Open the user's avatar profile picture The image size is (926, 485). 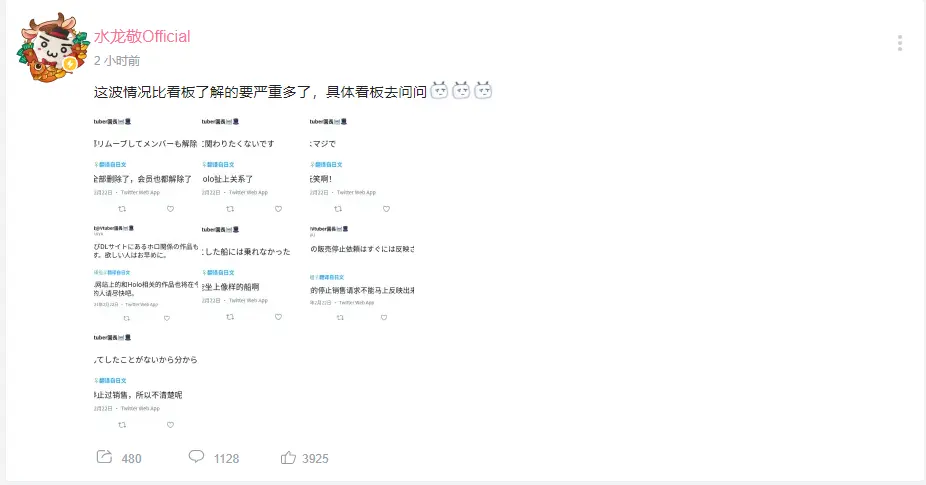[x=52, y=47]
